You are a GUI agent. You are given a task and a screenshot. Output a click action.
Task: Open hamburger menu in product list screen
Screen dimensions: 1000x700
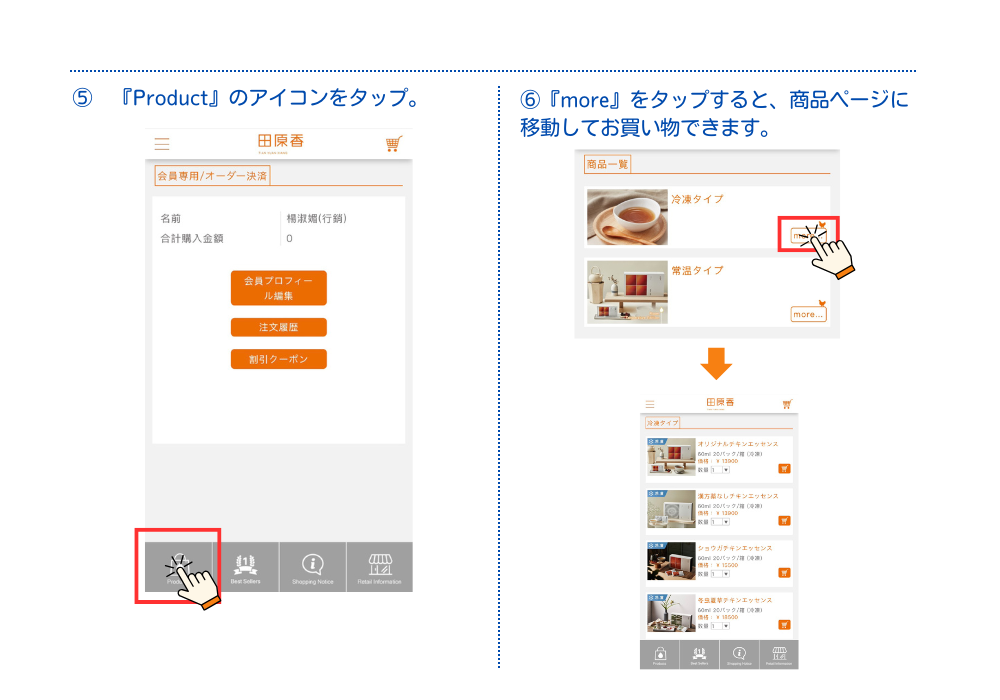pos(650,404)
